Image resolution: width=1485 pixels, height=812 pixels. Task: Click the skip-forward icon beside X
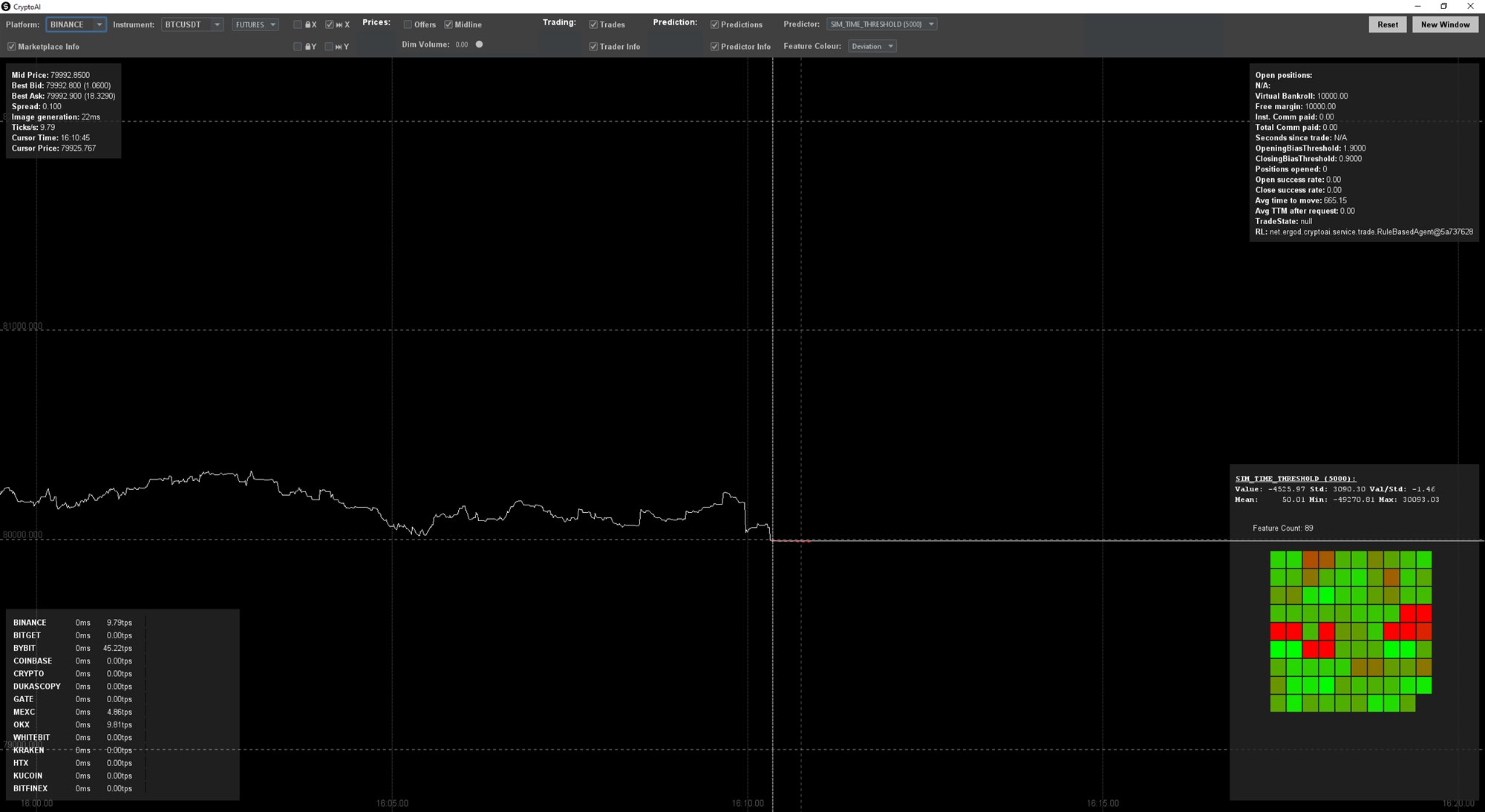[x=339, y=24]
